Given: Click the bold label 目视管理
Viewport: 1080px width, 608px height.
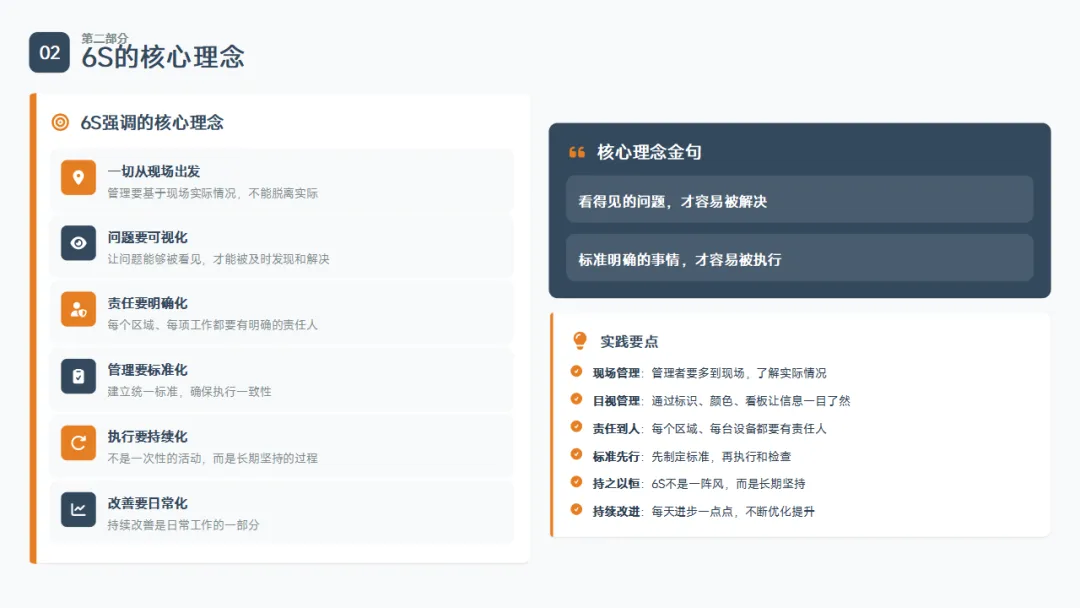Looking at the screenshot, I should point(616,401).
